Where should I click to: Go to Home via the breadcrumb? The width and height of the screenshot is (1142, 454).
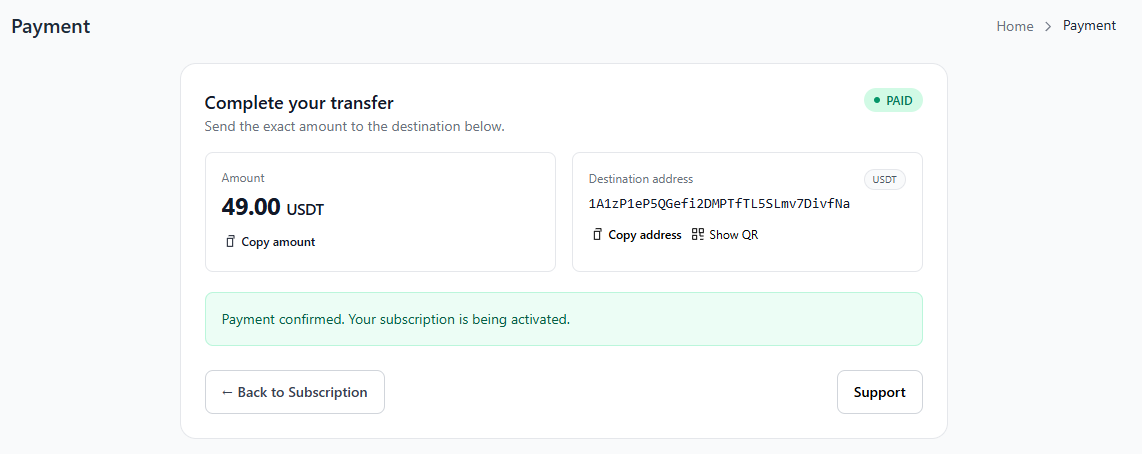coord(1014,26)
